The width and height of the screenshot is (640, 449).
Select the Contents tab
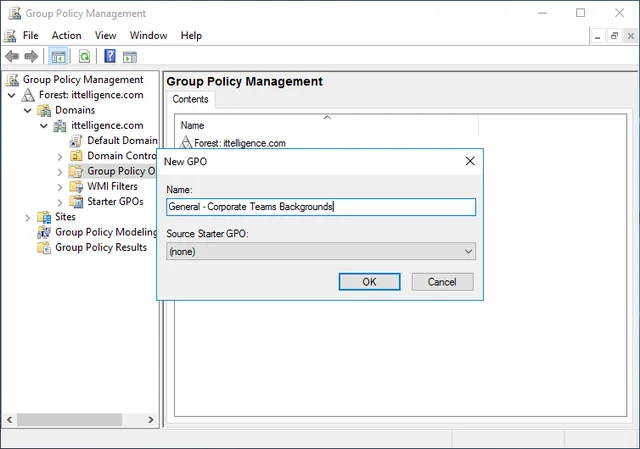pos(190,99)
